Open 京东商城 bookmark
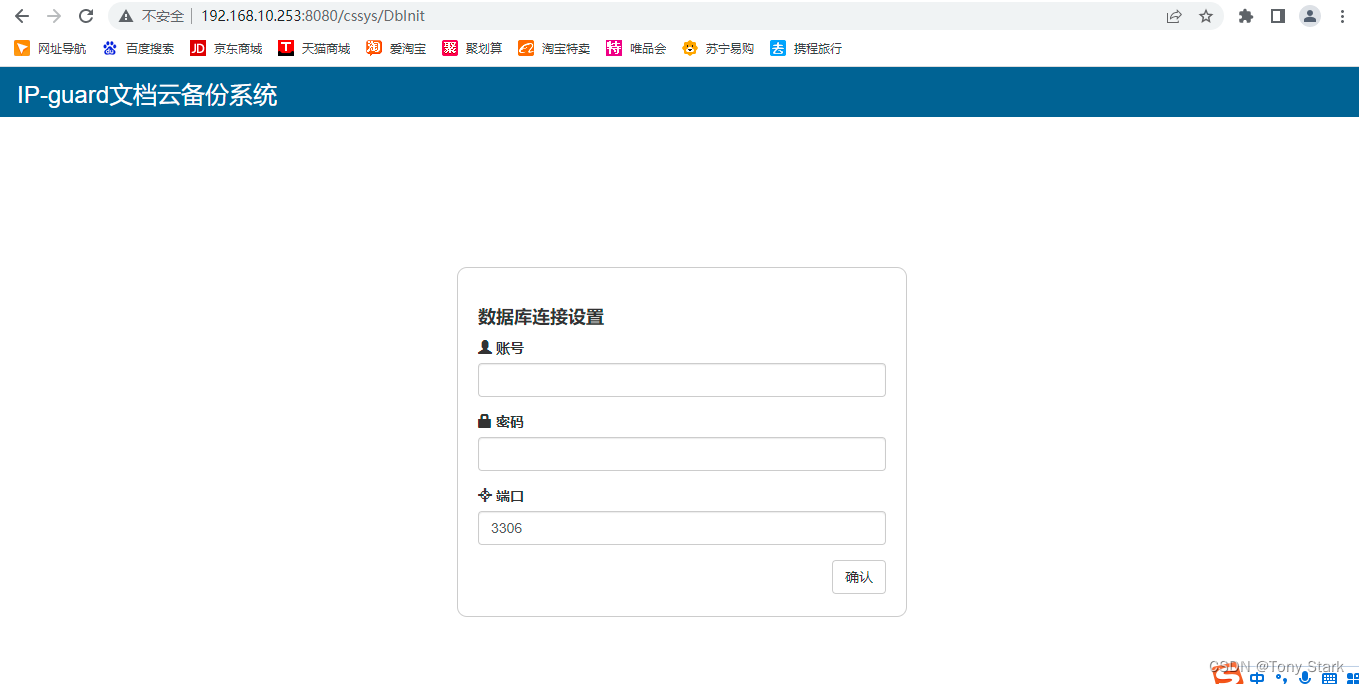Viewport: 1359px width, 684px height. [x=227, y=48]
